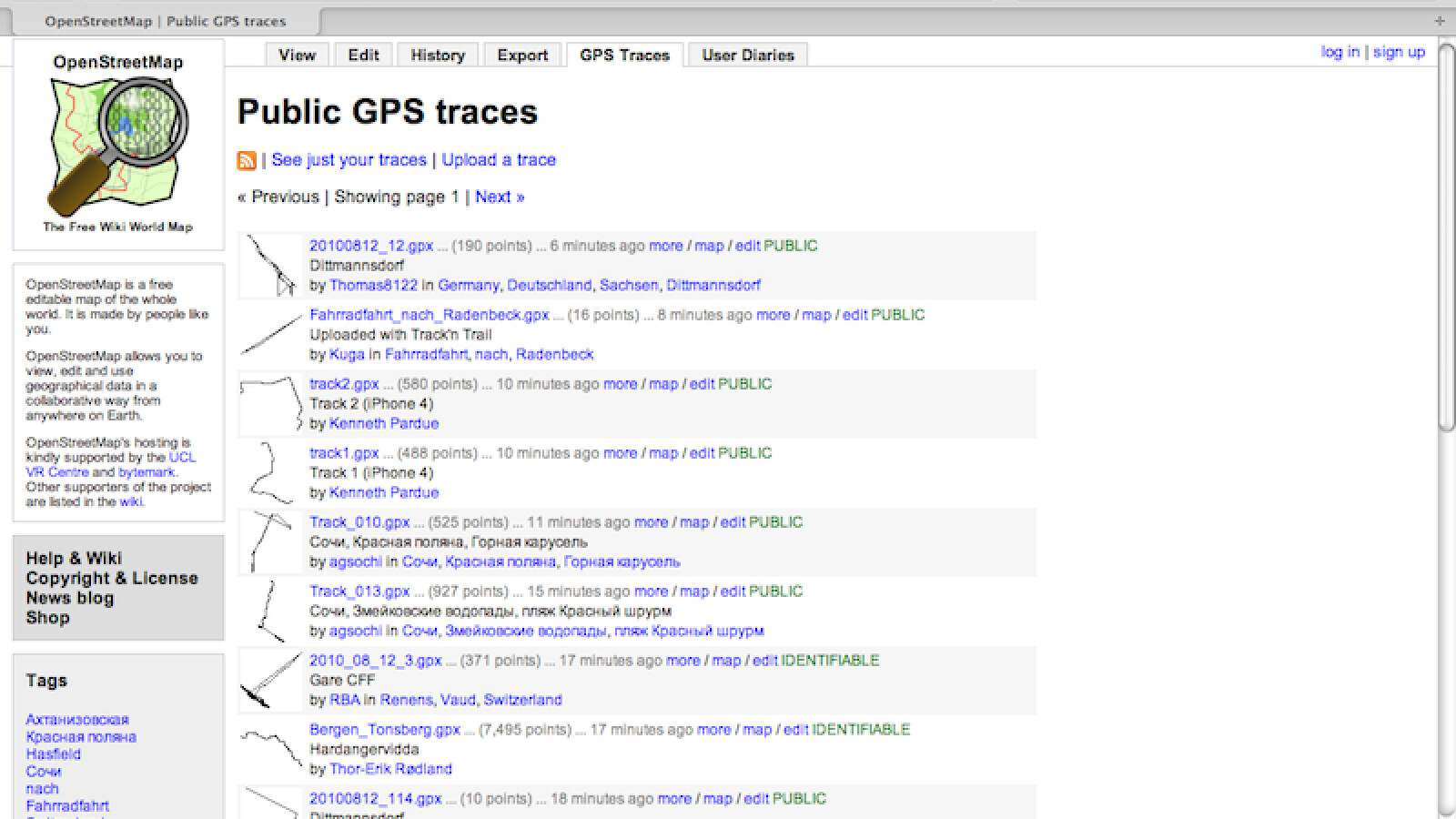Click the 2010_08_12_3.gpx trace thumbnail
The width and height of the screenshot is (1456, 819).
(x=270, y=681)
